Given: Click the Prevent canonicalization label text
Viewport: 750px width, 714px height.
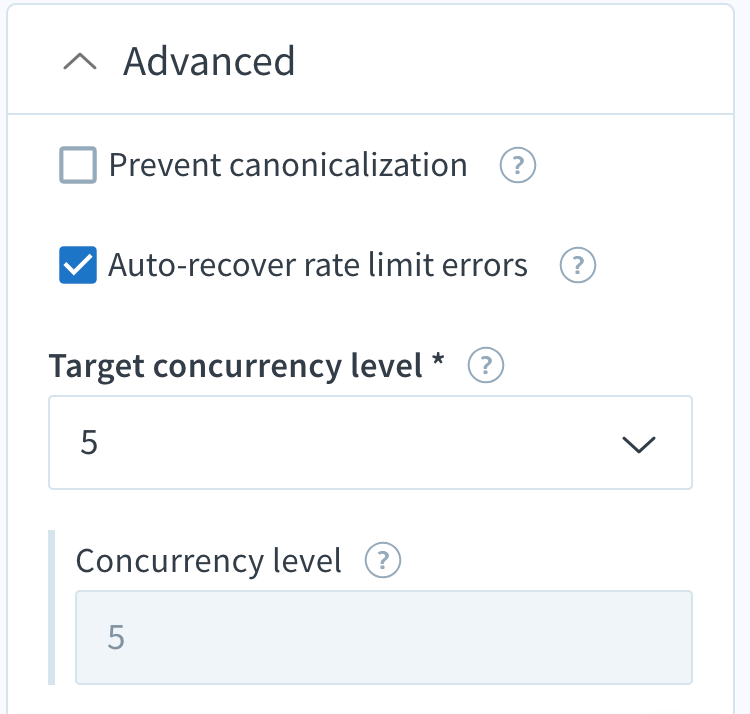Looking at the screenshot, I should point(288,165).
